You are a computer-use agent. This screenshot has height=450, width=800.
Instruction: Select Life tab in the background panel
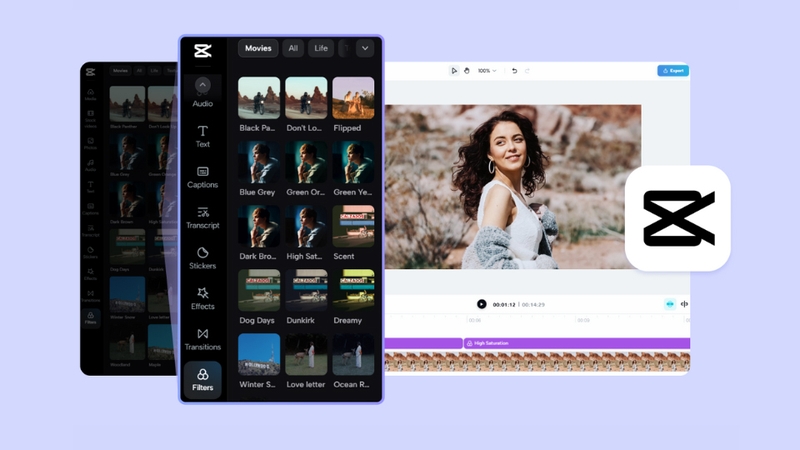[155, 71]
